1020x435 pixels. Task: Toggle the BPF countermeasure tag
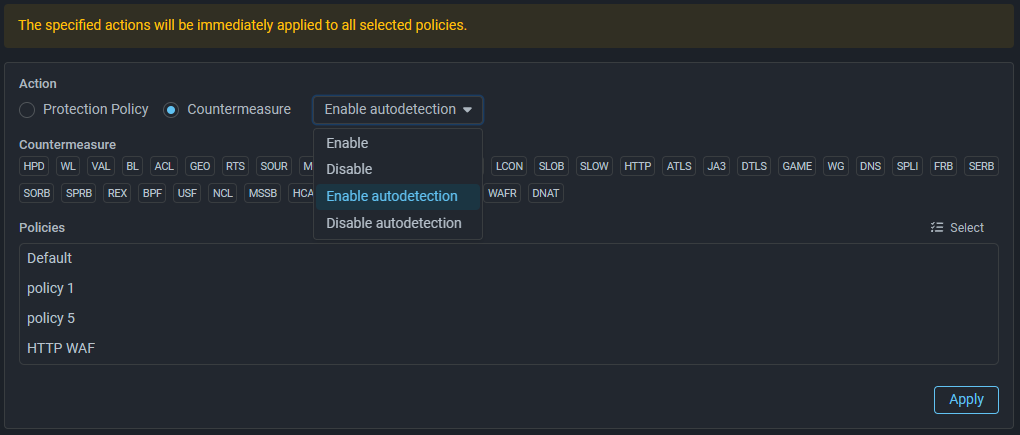[x=152, y=193]
